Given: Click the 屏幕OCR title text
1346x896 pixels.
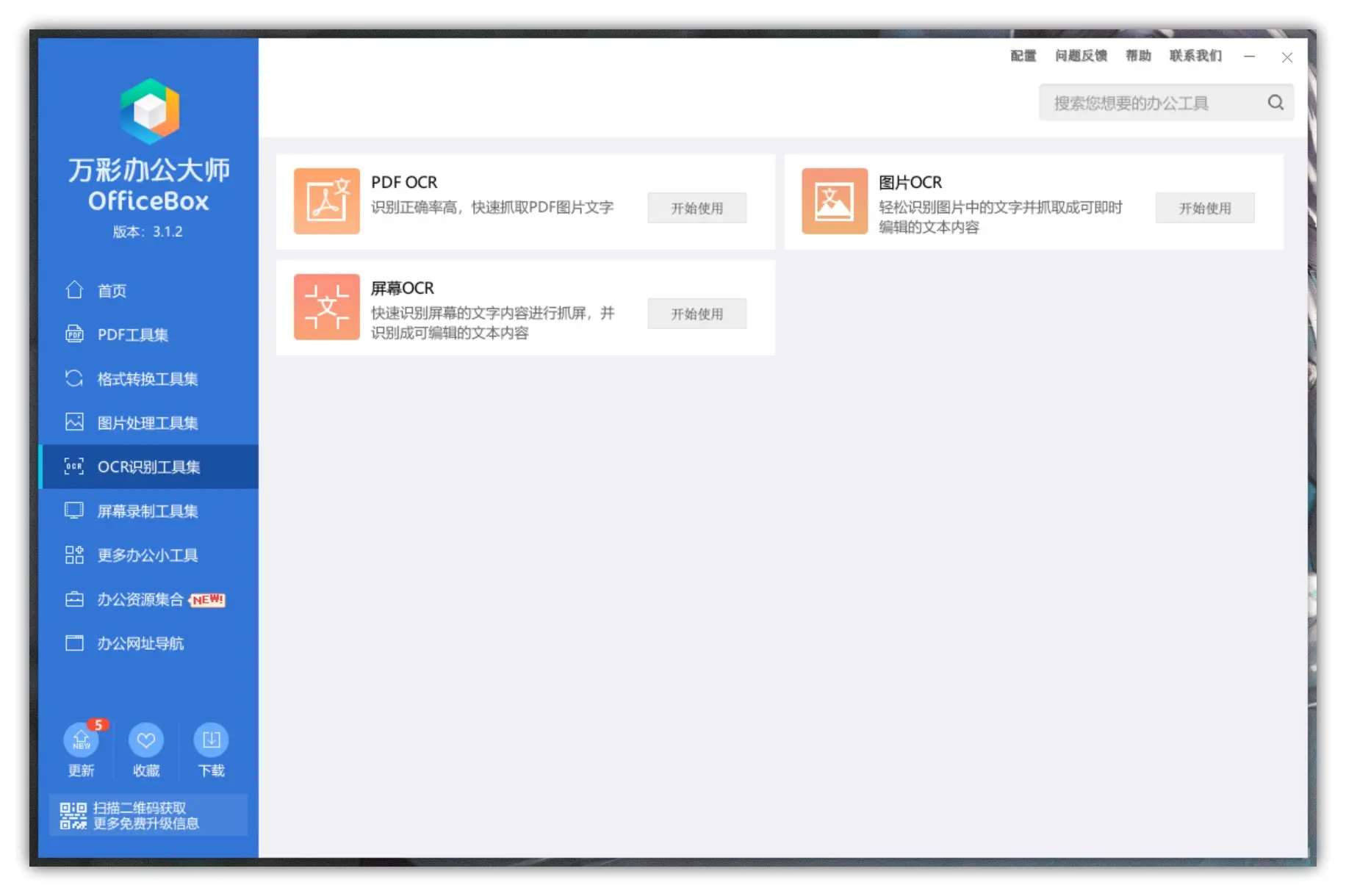Looking at the screenshot, I should point(403,288).
